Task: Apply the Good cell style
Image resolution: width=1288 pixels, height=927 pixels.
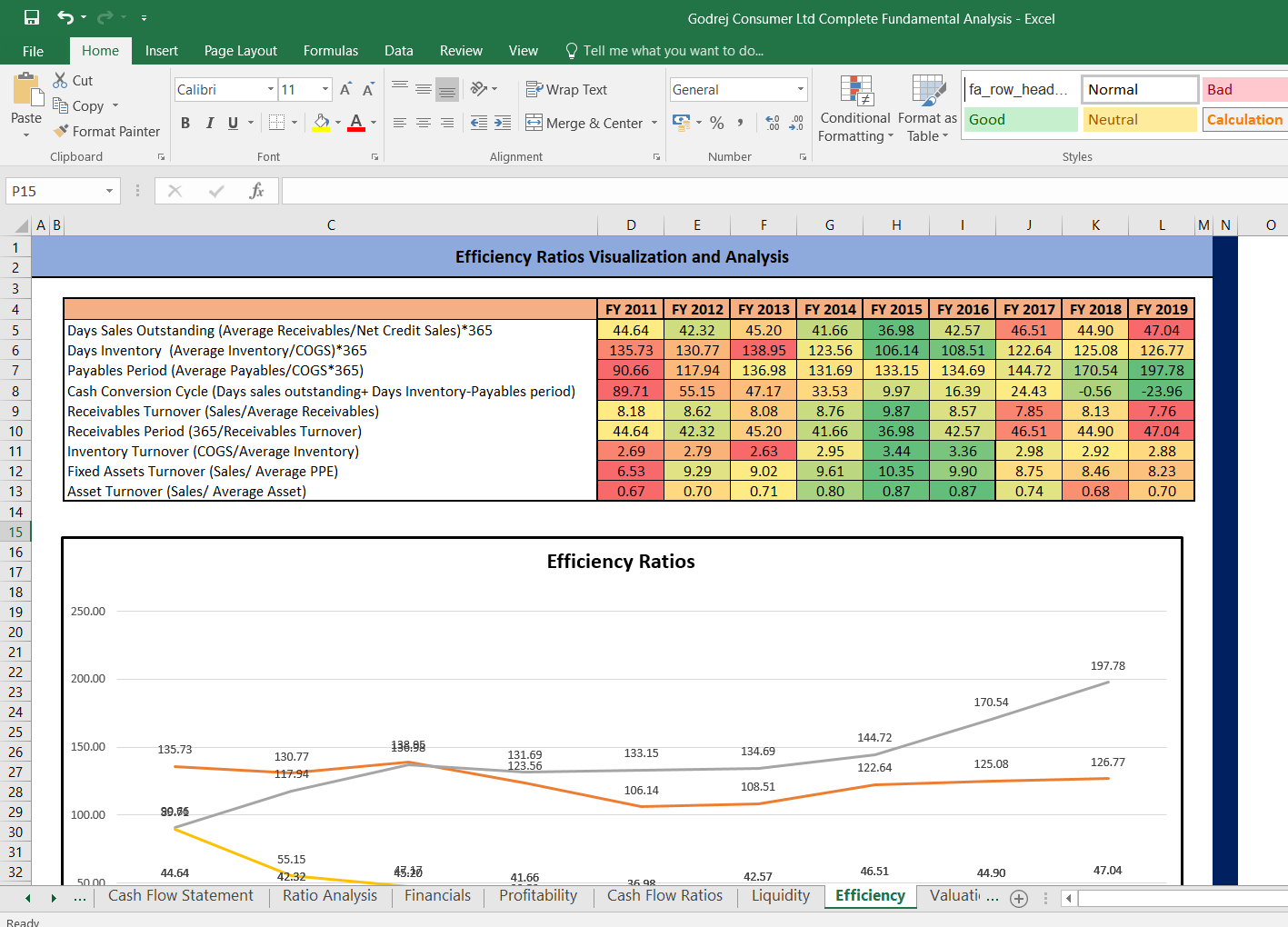Action: (1021, 119)
